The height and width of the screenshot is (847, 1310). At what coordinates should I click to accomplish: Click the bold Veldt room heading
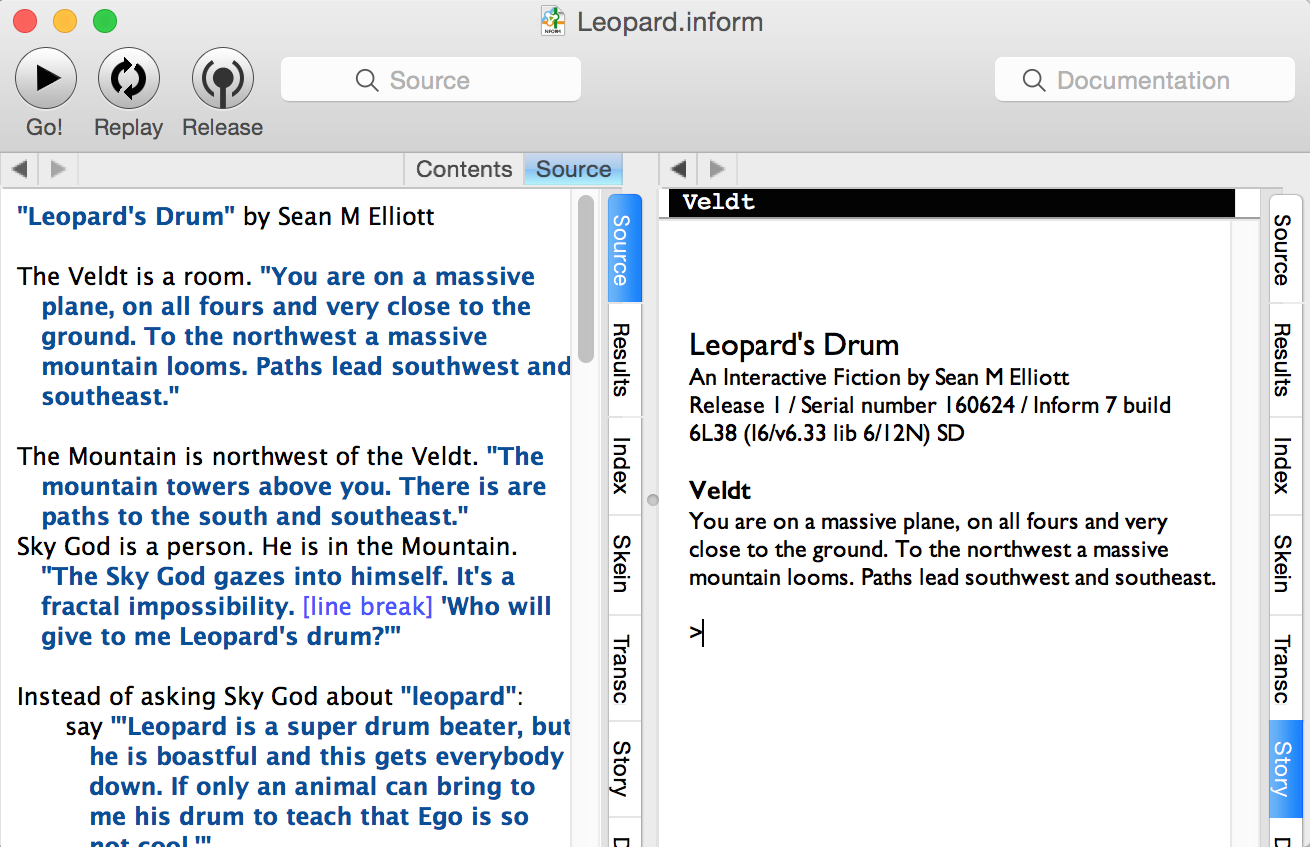pyautogui.click(x=720, y=491)
